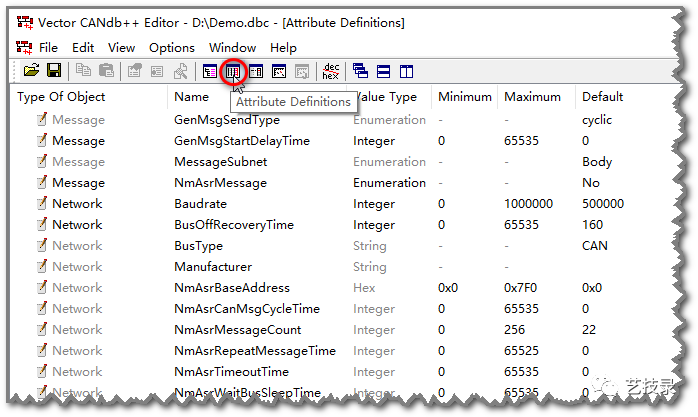698x417 pixels.
Task: Click the attribute icon in the GenMsgSendType row
Action: pyautogui.click(x=42, y=119)
